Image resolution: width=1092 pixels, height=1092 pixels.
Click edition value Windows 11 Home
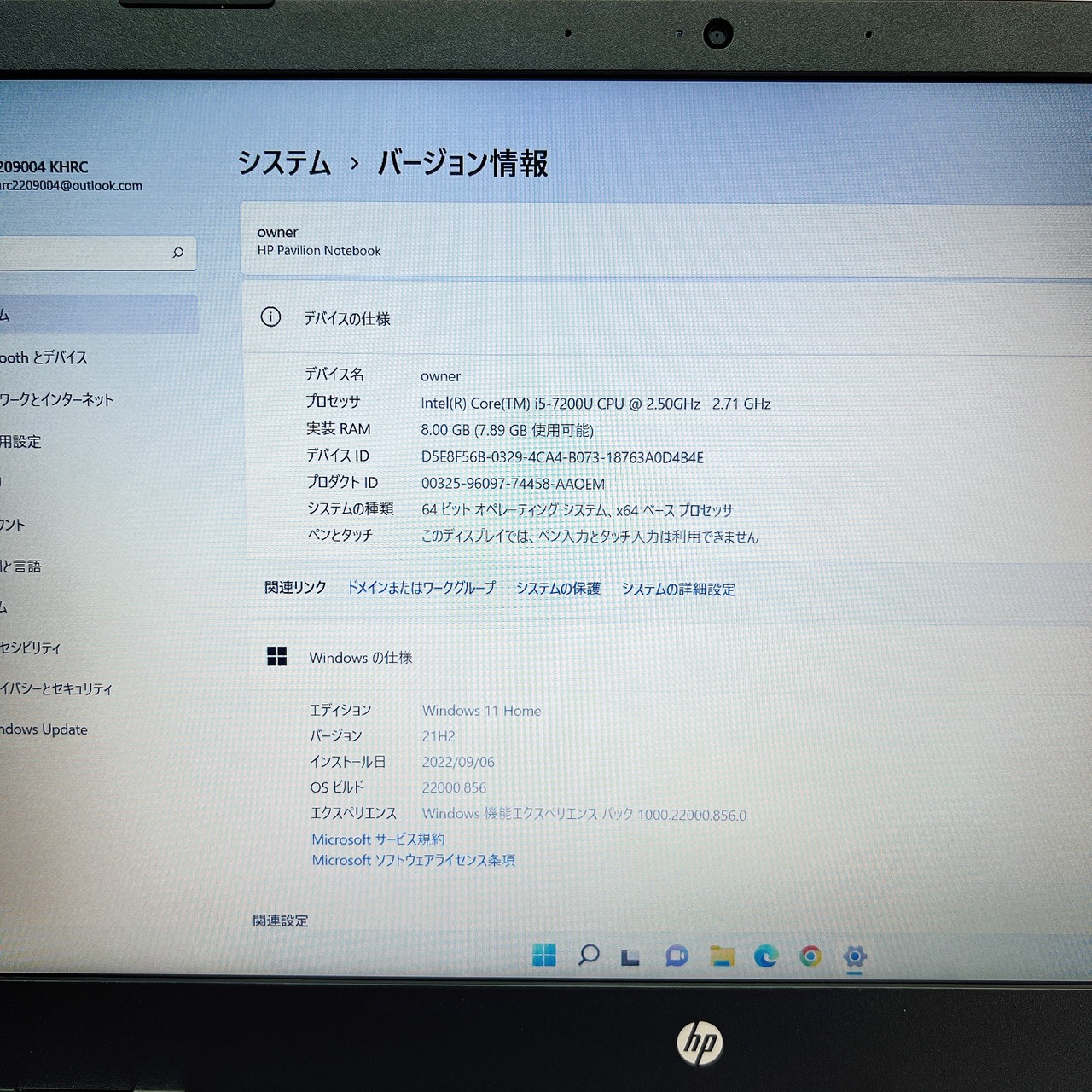481,711
